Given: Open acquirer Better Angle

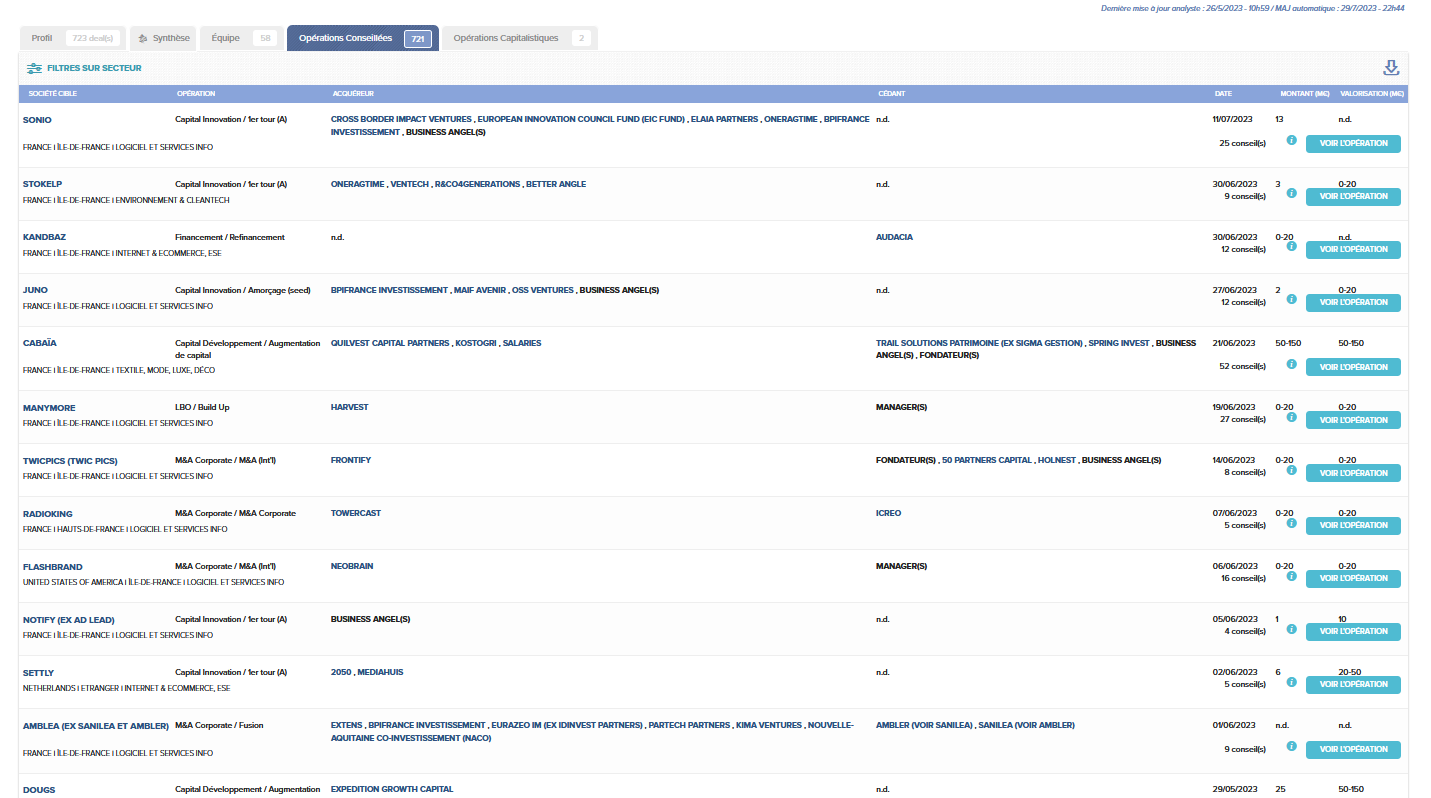Looking at the screenshot, I should coord(556,184).
